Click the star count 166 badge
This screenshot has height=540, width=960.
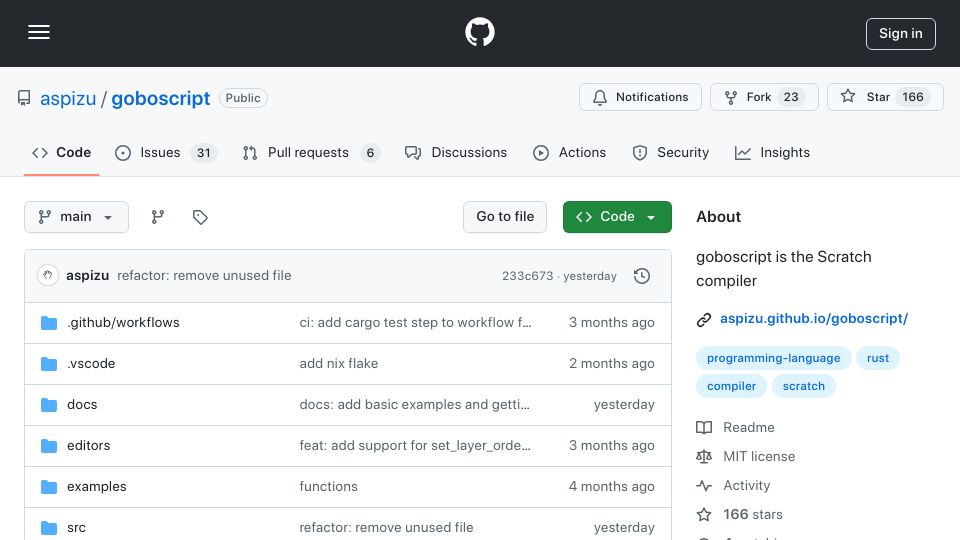[x=912, y=97]
